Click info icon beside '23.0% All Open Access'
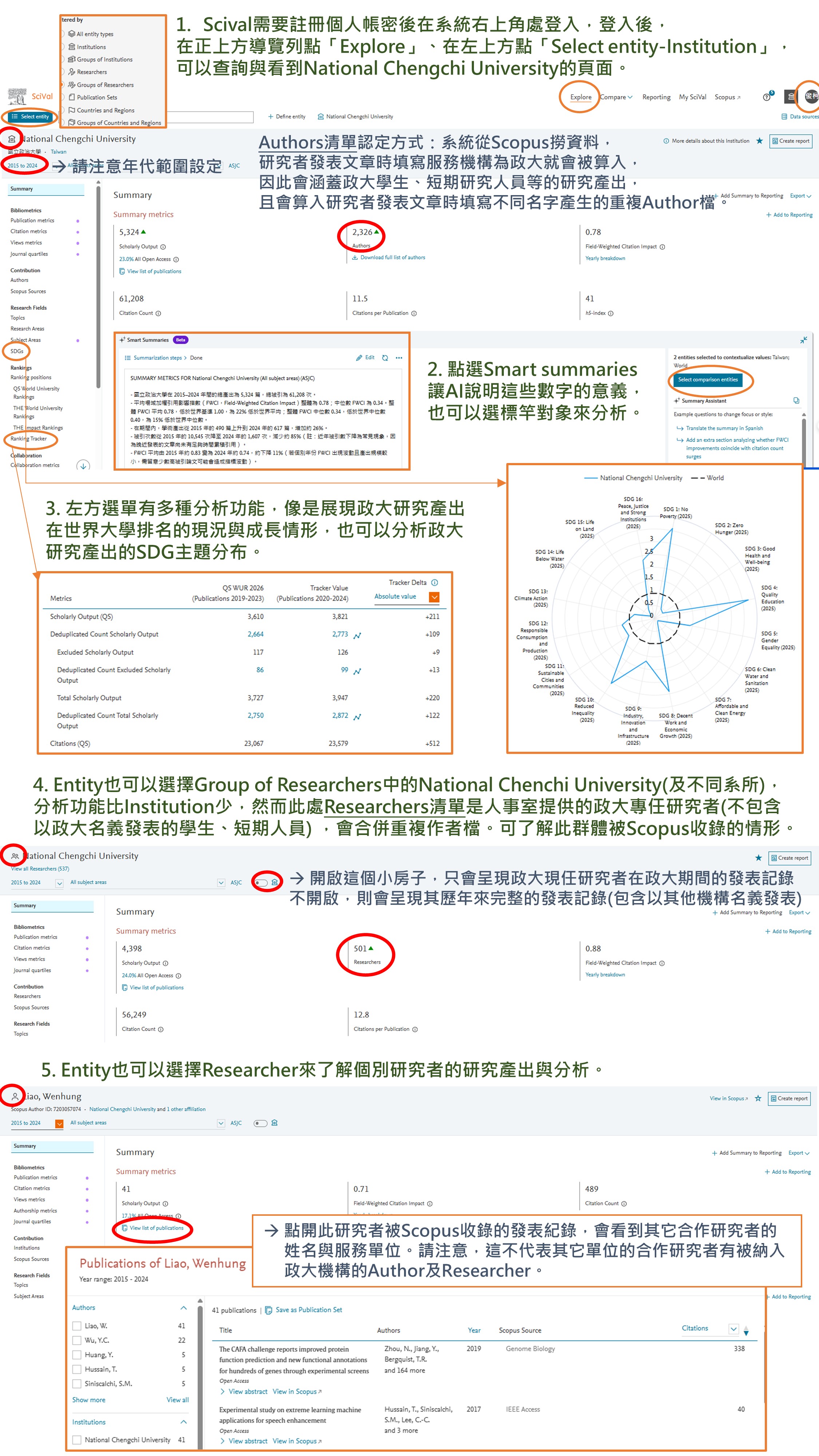 176,260
